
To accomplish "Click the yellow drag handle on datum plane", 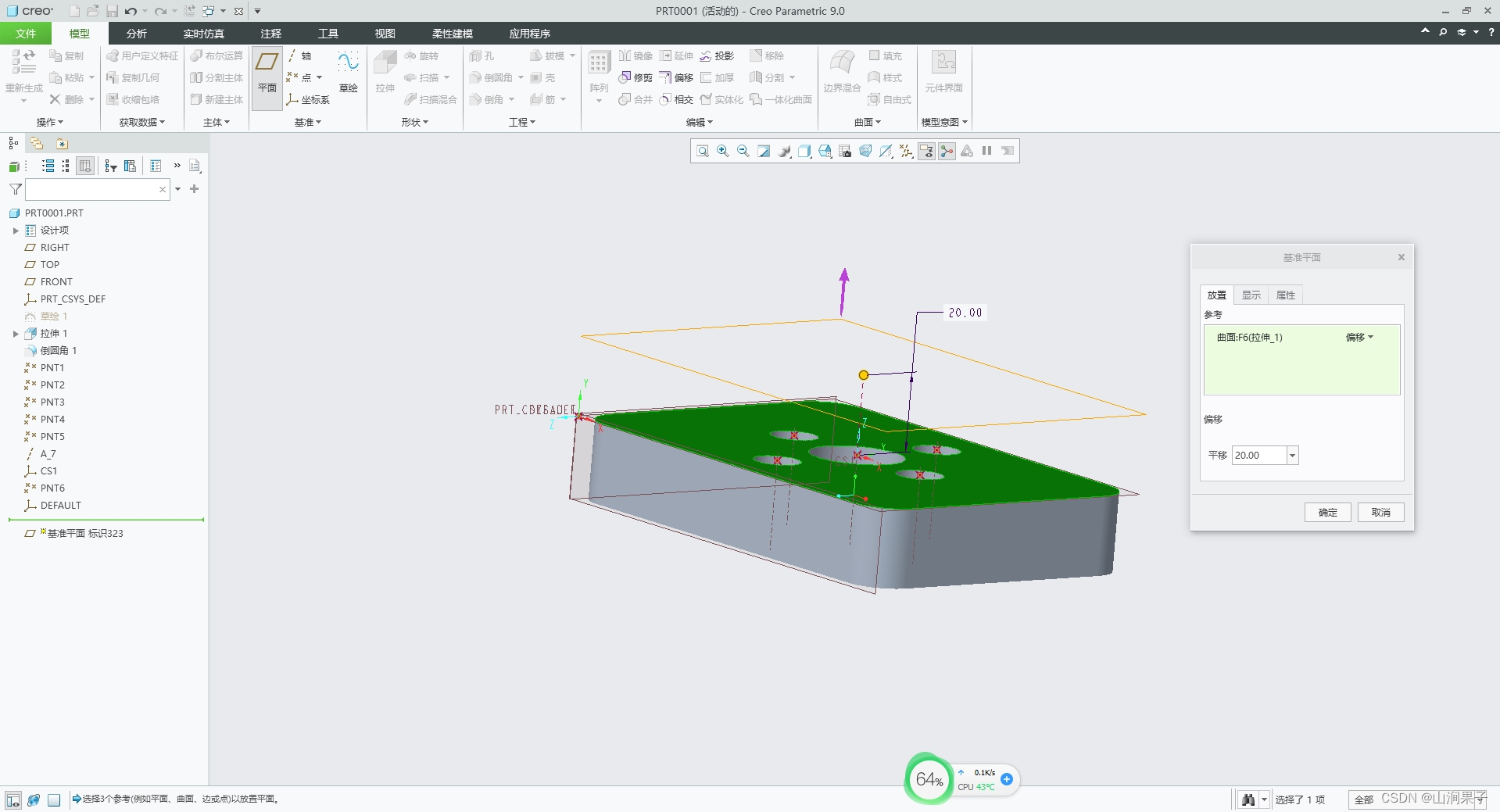I will pyautogui.click(x=864, y=375).
